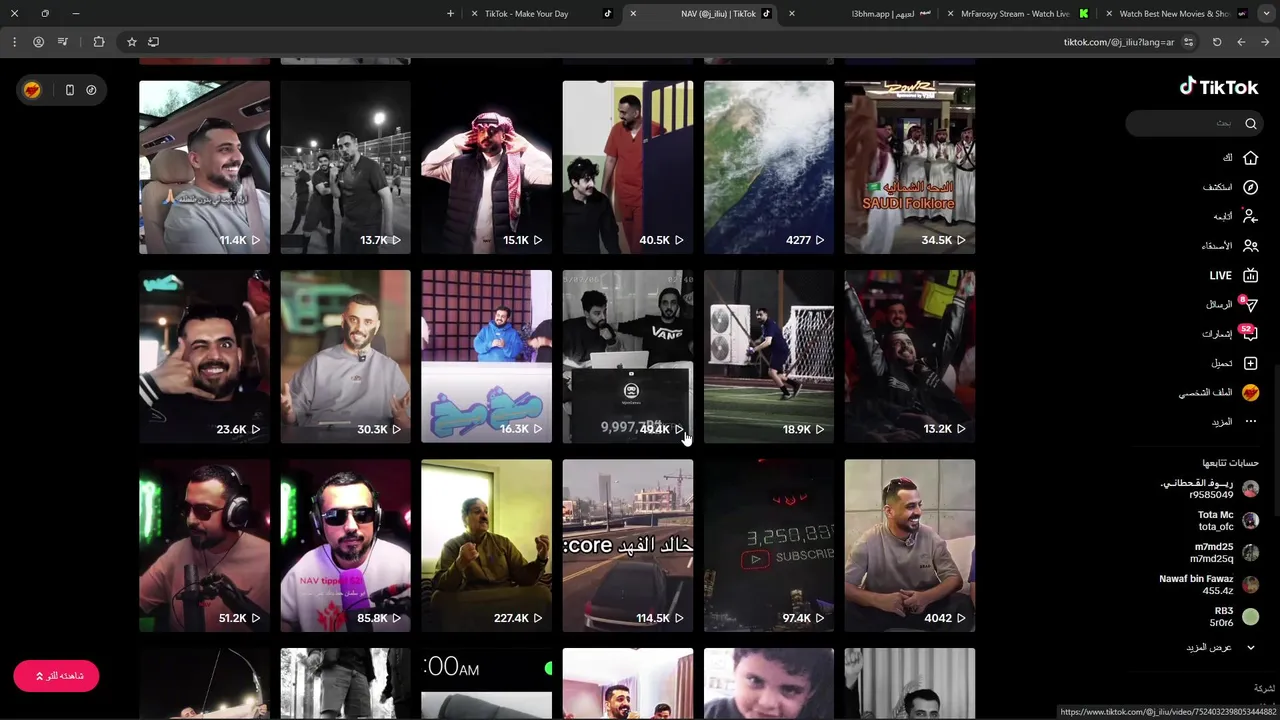Open the video with 227.4K views
This screenshot has height=720, width=1280.
click(486, 545)
